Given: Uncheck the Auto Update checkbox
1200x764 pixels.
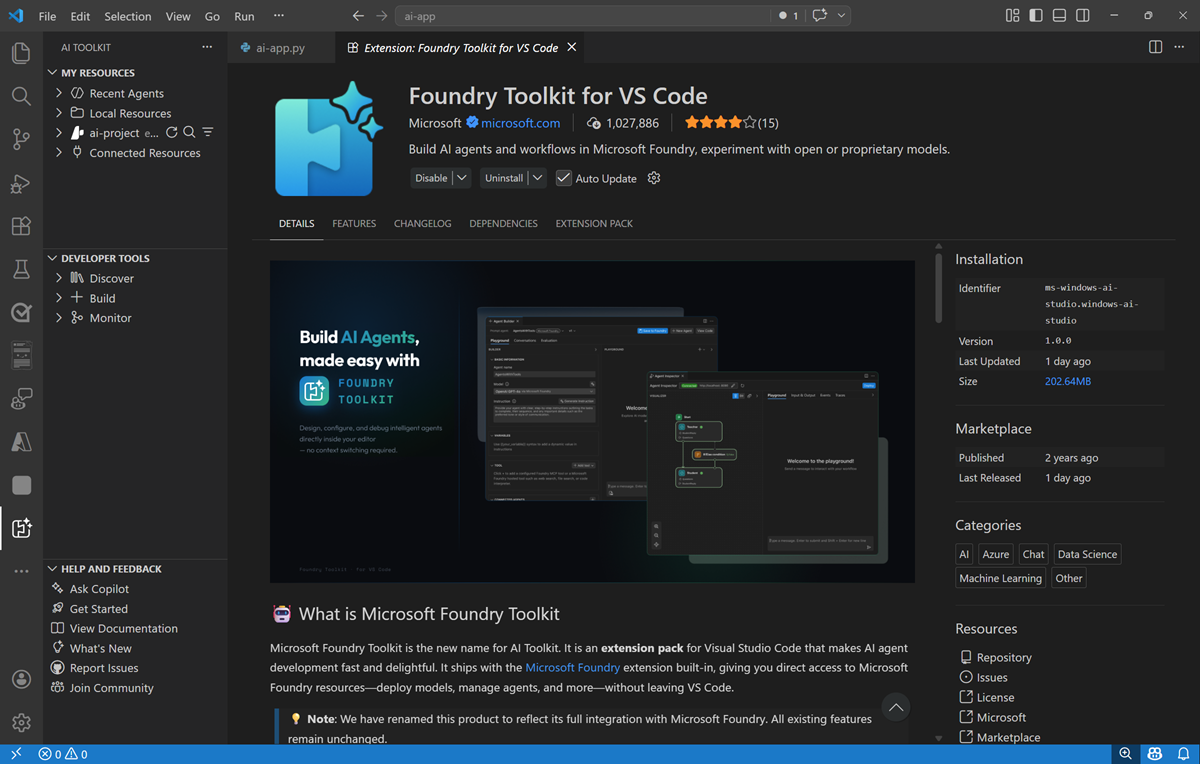Looking at the screenshot, I should (x=565, y=178).
